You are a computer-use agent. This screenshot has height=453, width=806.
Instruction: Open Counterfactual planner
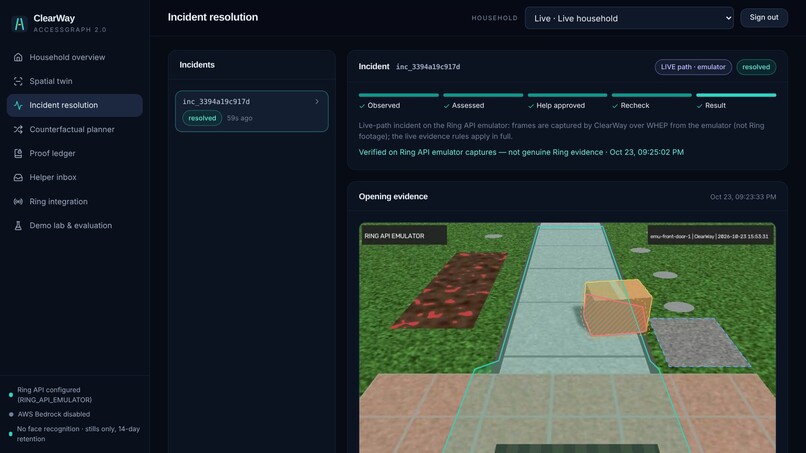click(75, 130)
